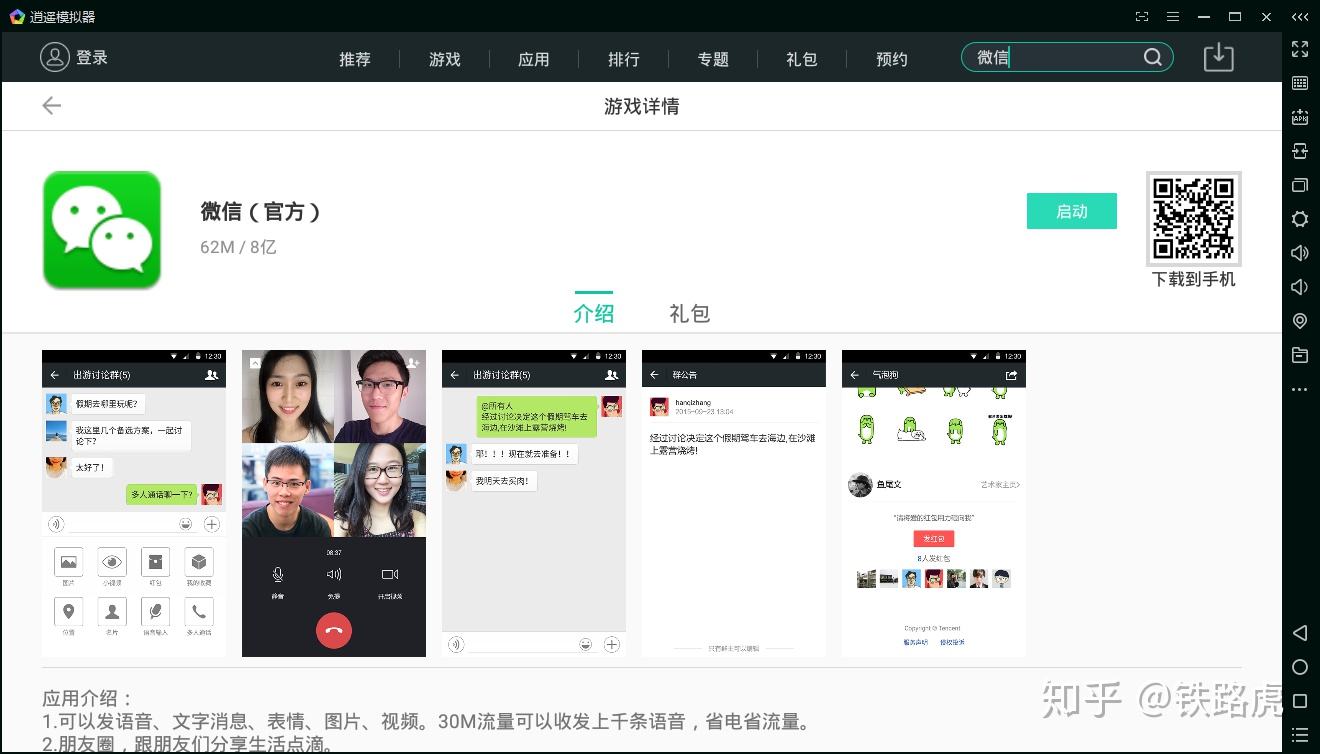Open the 排行 tab

pyautogui.click(x=624, y=59)
